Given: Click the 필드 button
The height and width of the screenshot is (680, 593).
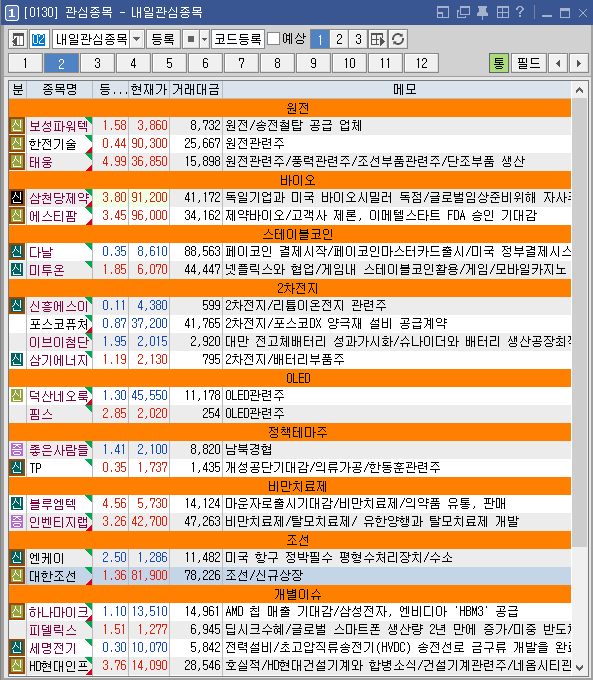Looking at the screenshot, I should [x=528, y=63].
